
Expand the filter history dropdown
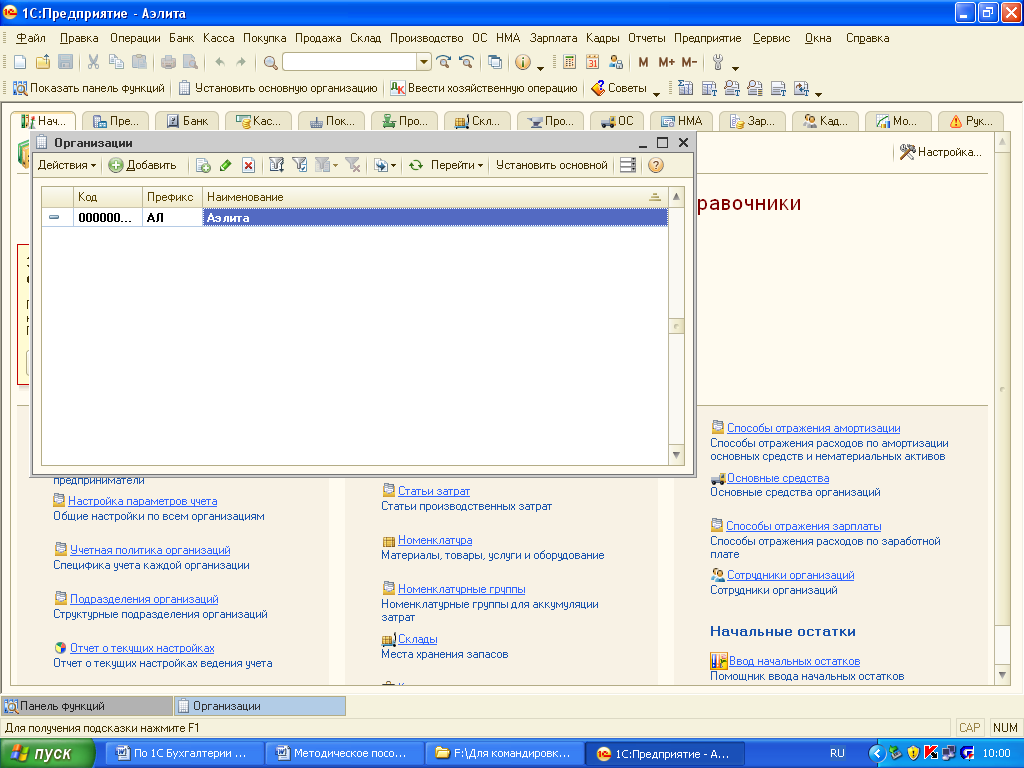click(x=327, y=165)
